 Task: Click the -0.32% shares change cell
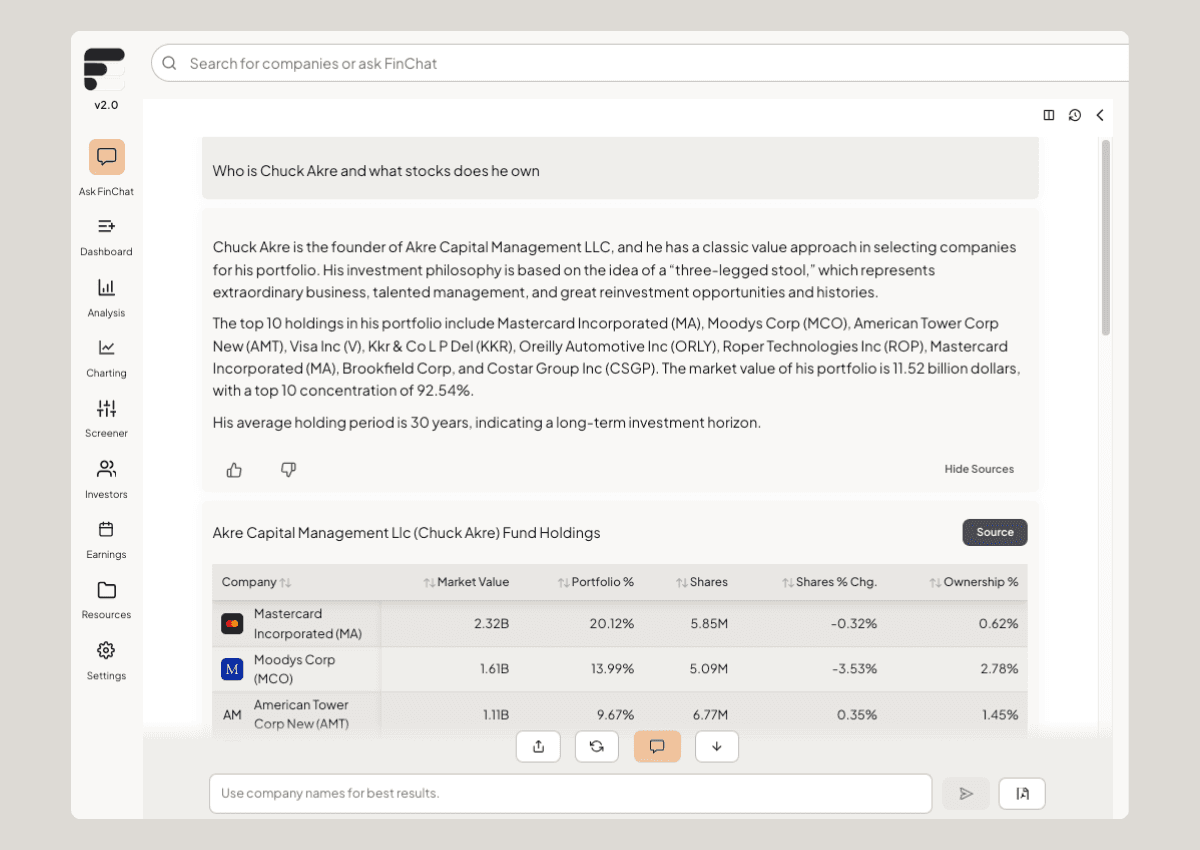(x=853, y=624)
